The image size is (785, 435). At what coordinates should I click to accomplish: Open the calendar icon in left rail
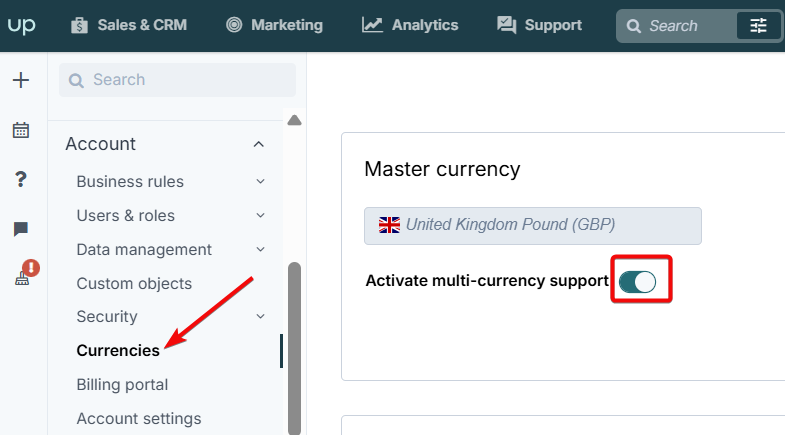point(21,130)
